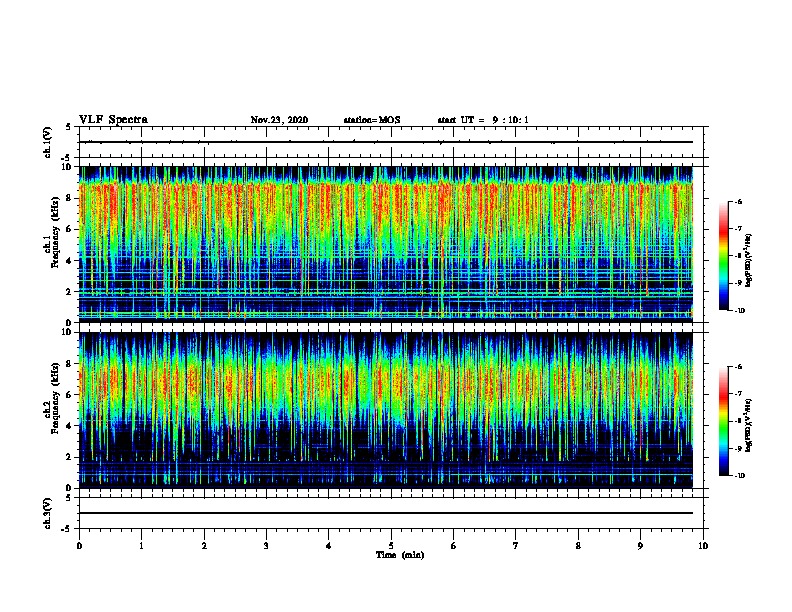Viewport: 792px width, 612px height.
Task: Click the log(PSD) label beside ch.1 color bar
Action: [x=749, y=260]
